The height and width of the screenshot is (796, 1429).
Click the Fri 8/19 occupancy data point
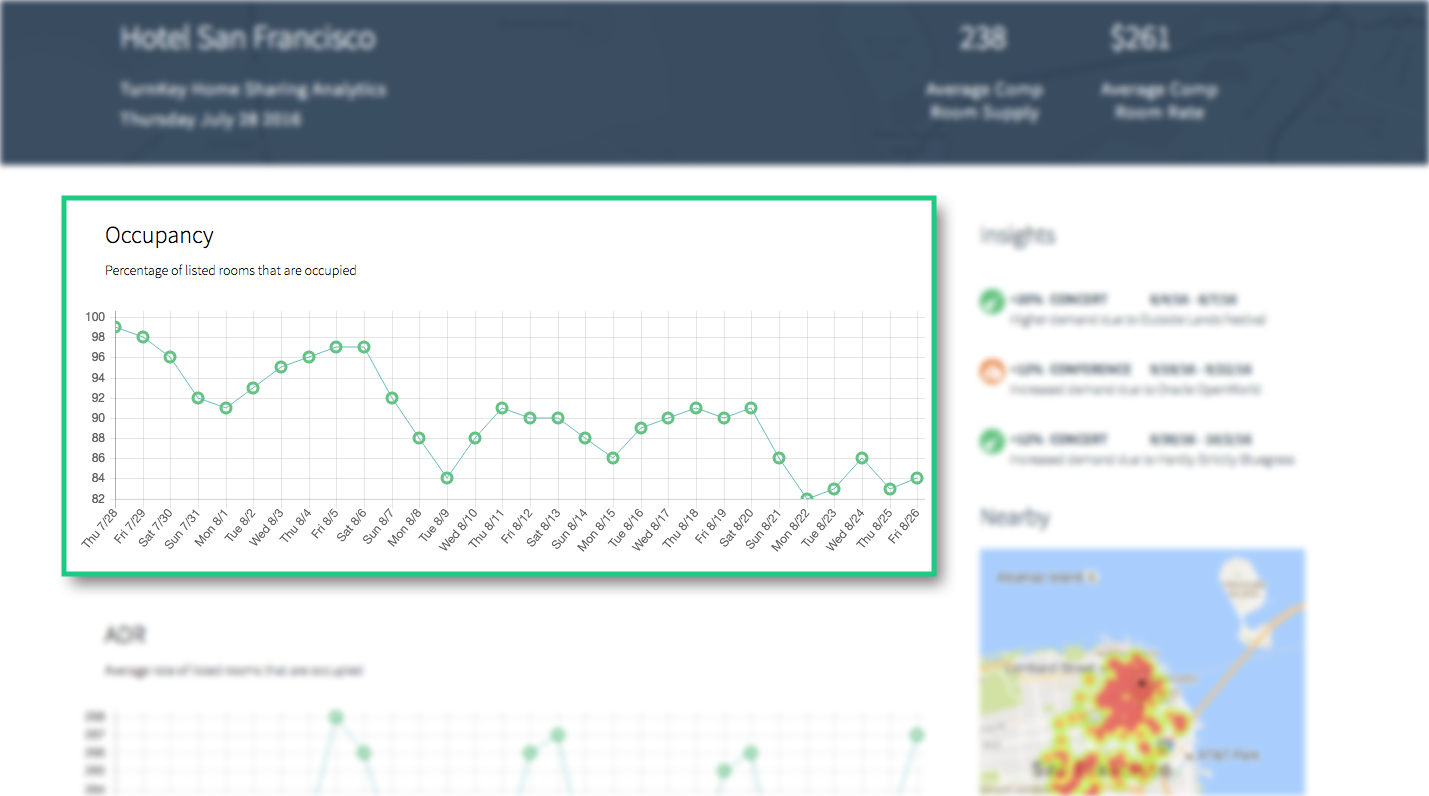724,418
